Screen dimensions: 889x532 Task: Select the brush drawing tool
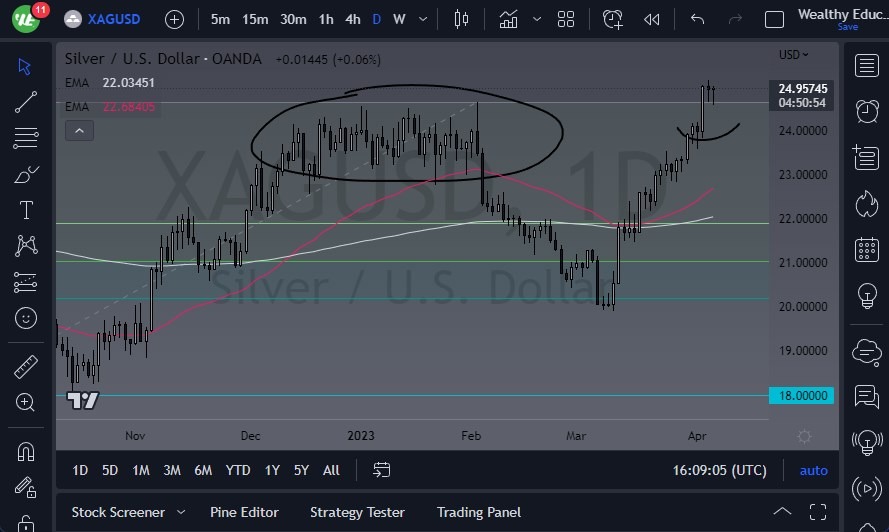pyautogui.click(x=26, y=174)
